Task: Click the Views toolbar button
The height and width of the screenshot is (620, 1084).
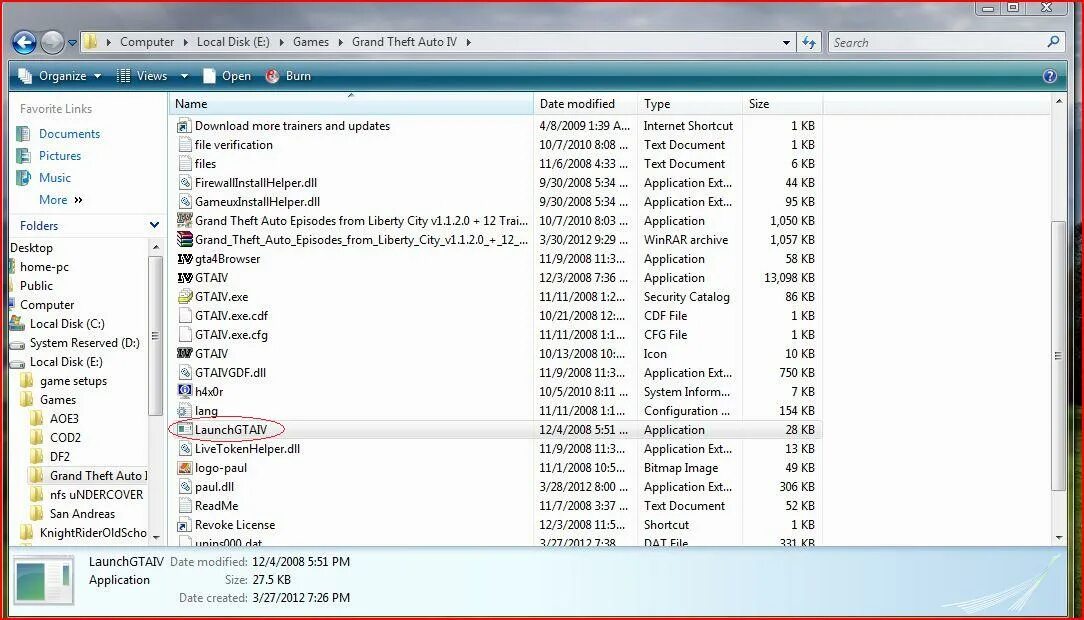Action: pyautogui.click(x=142, y=76)
